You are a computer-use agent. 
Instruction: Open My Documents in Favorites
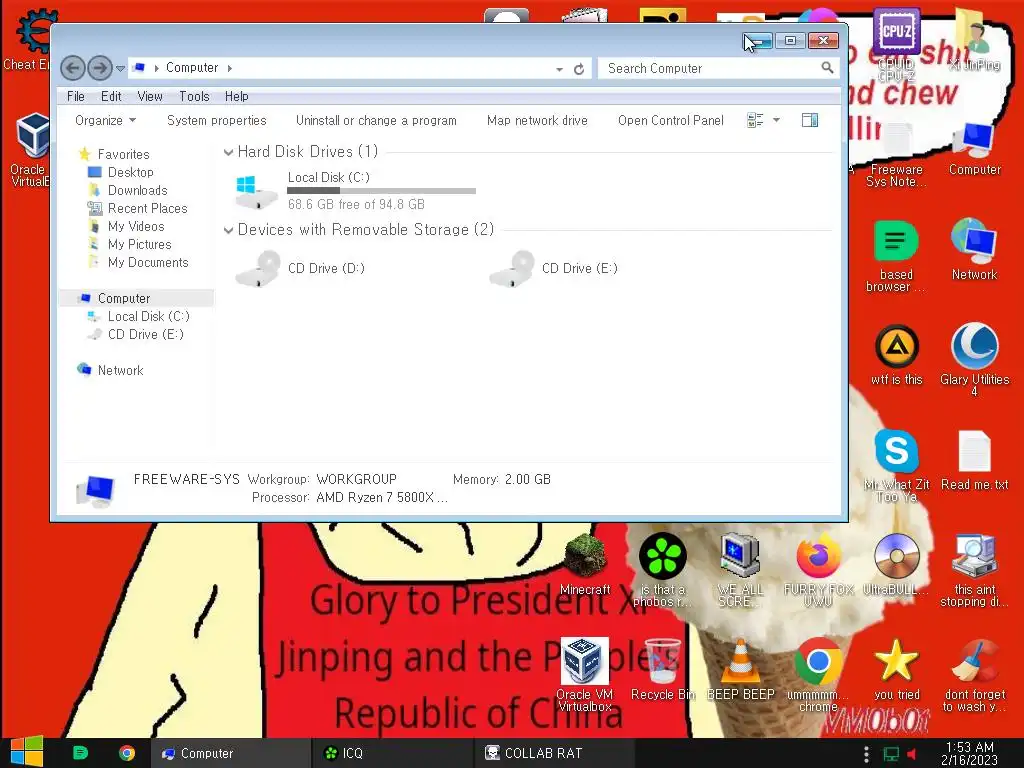[x=148, y=262]
